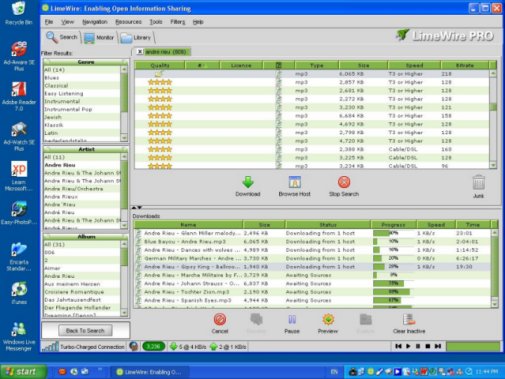Click the green Download arrow icon
Viewport: 505px width, 379px height.
[x=248, y=182]
